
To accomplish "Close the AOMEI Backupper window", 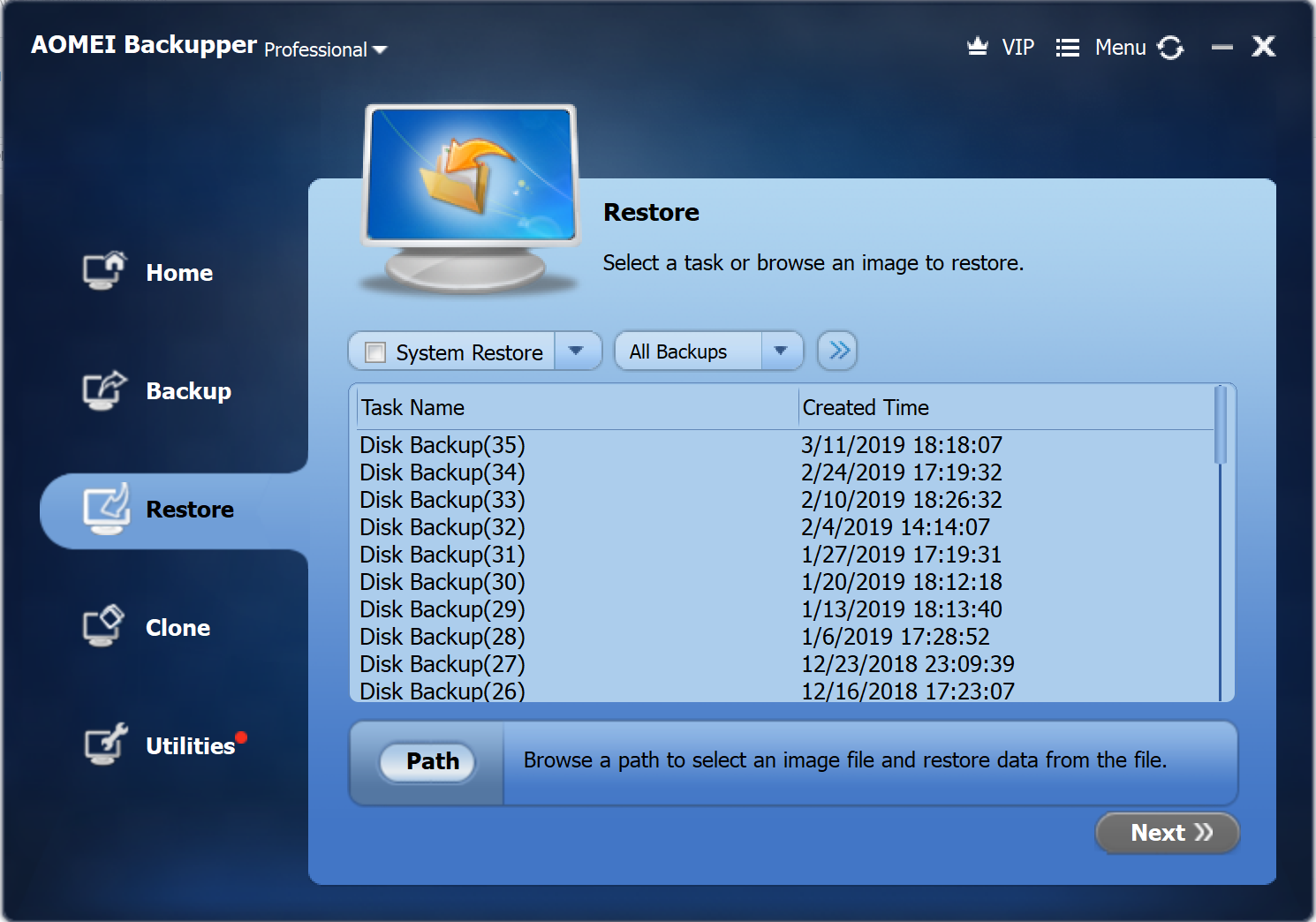I will [x=1264, y=46].
